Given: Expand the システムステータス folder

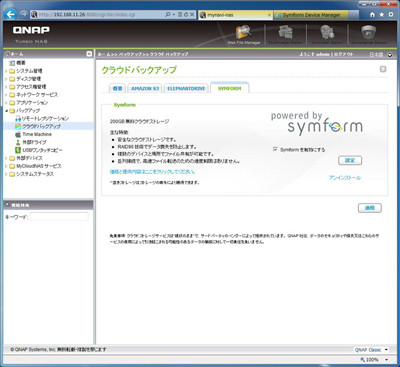Looking at the screenshot, I should coord(6,174).
